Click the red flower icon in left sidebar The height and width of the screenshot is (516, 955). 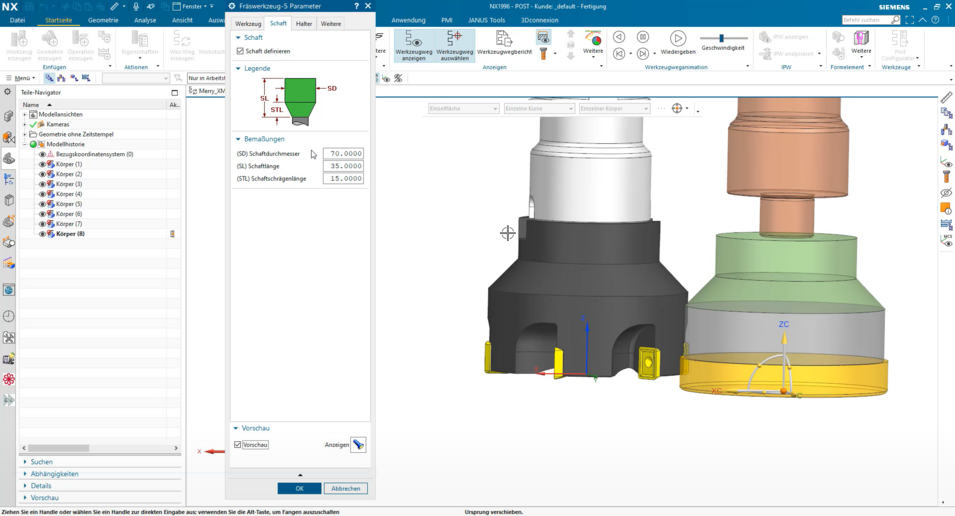pyautogui.click(x=9, y=379)
